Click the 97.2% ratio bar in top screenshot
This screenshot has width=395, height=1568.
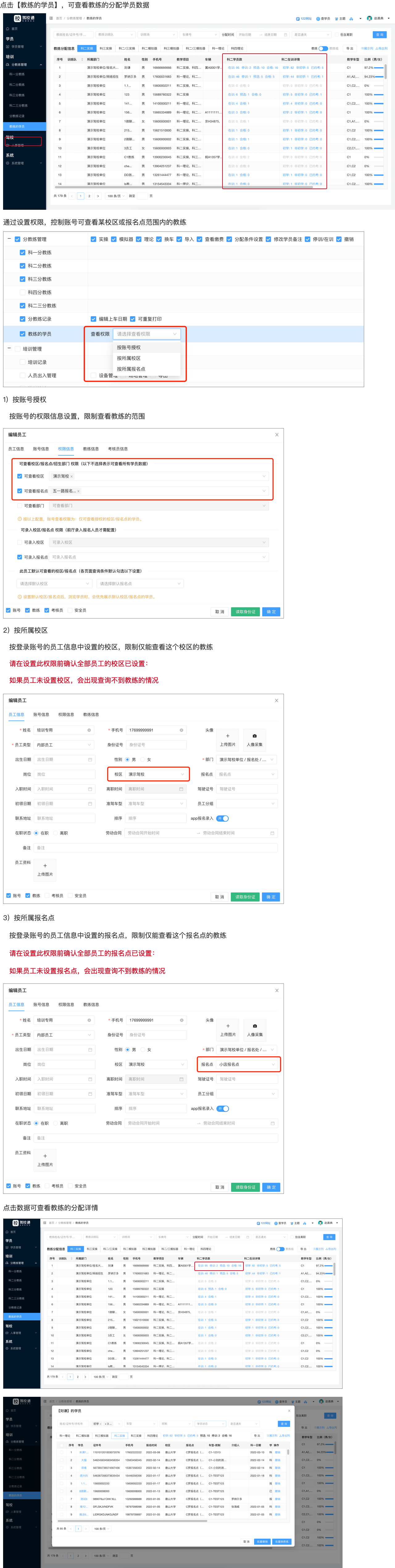379,68
